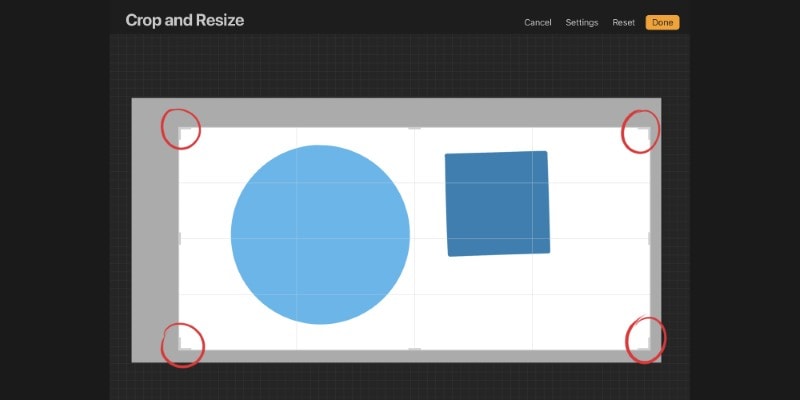Click white canvas area right of the square
The width and height of the screenshot is (800, 400).
599,204
